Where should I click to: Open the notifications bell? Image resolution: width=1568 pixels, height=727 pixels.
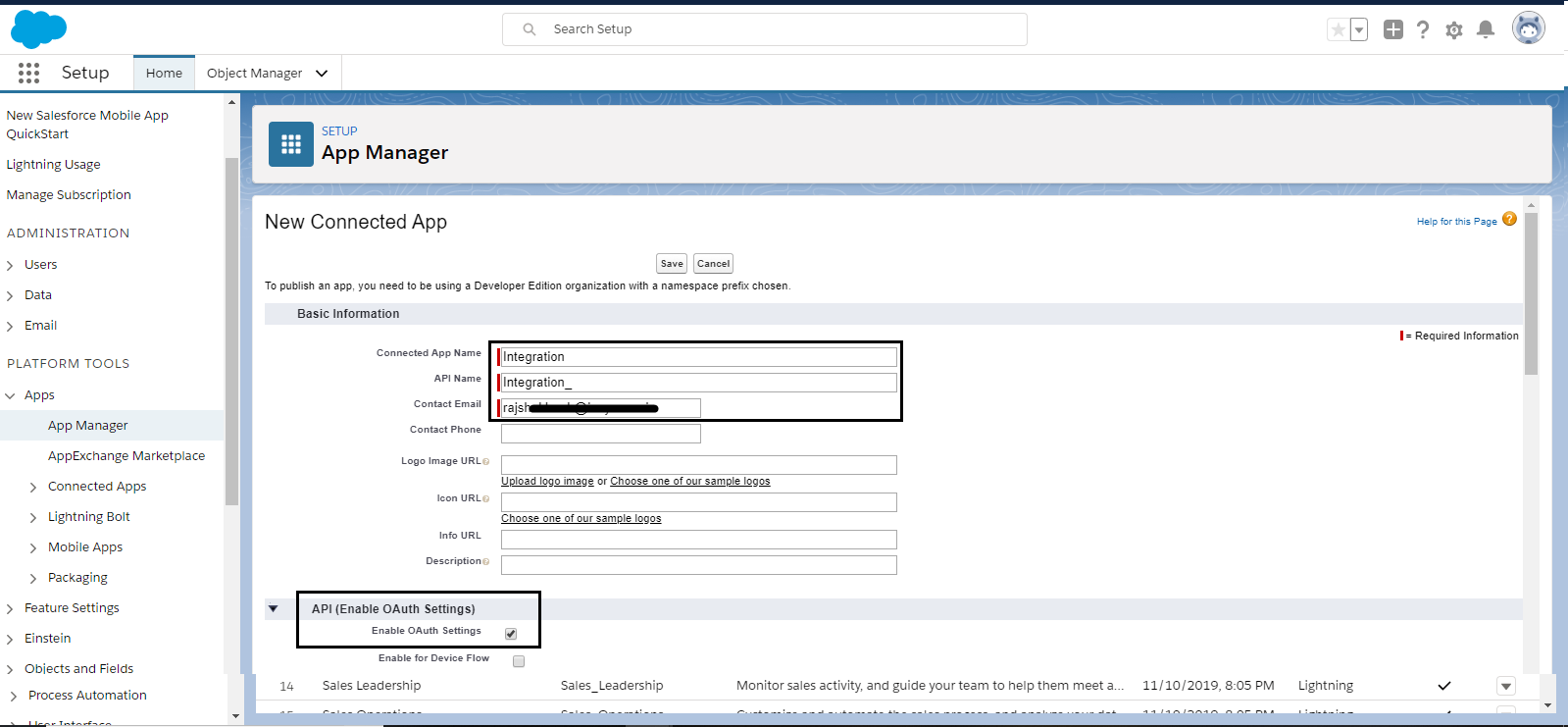(1486, 29)
